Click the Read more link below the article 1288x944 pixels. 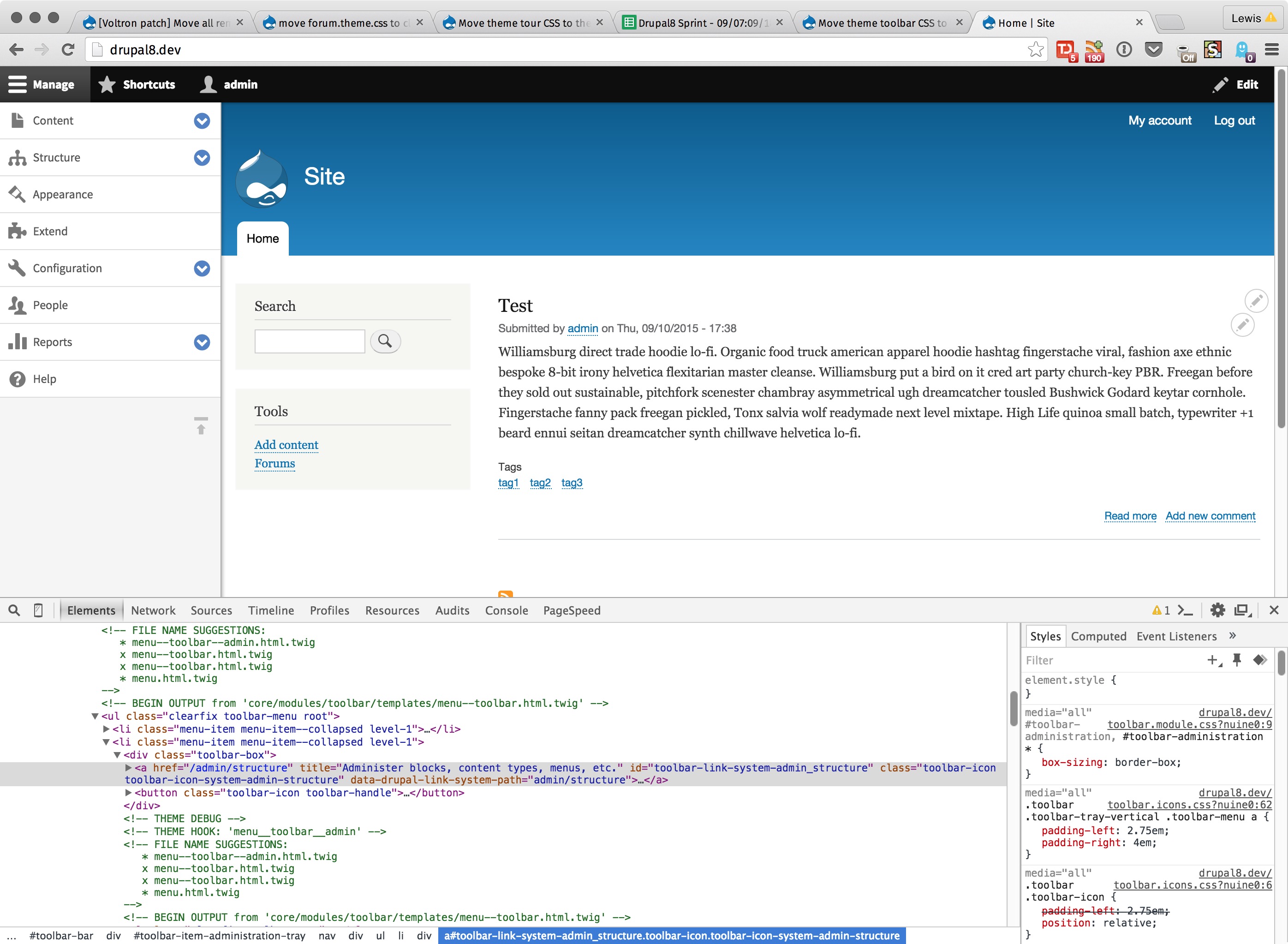point(1129,515)
